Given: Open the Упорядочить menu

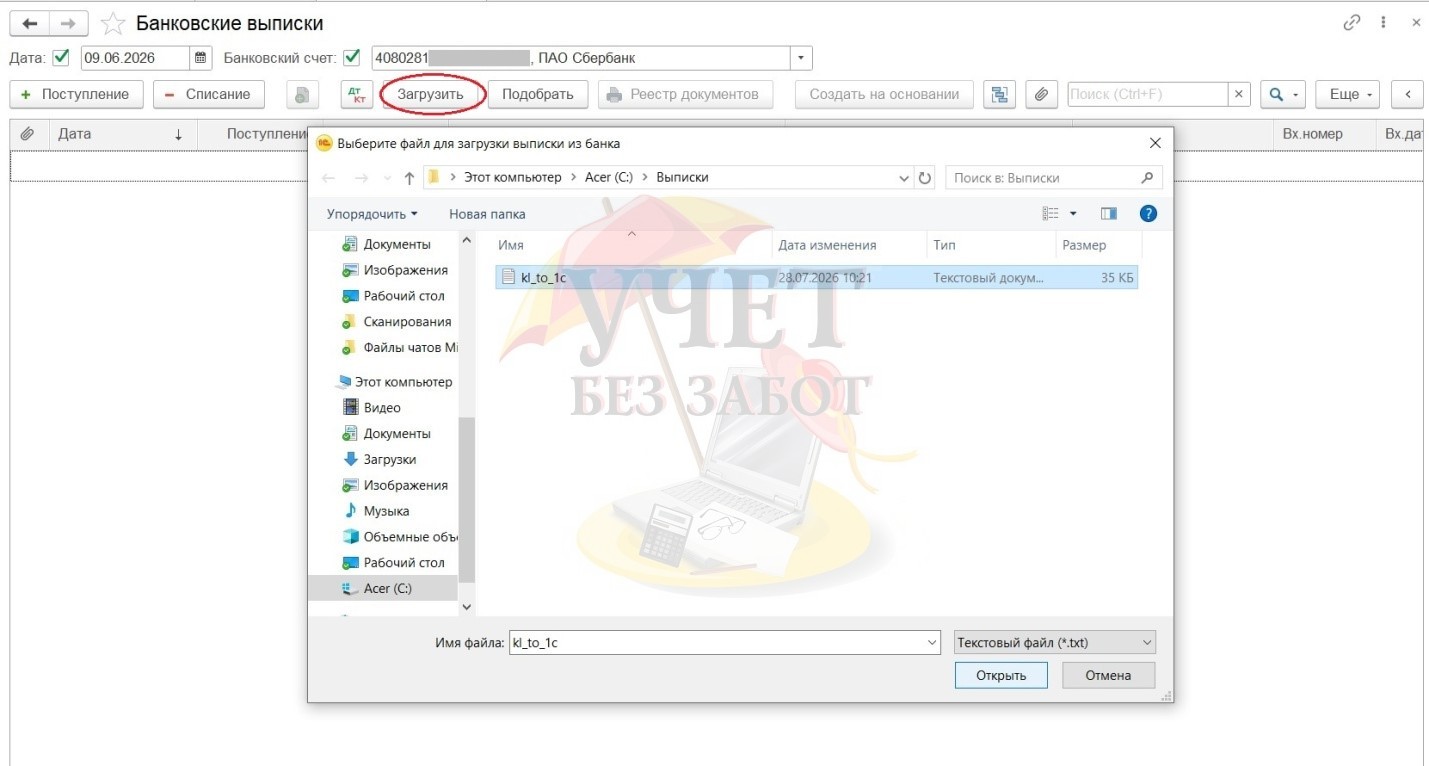Looking at the screenshot, I should tap(372, 214).
